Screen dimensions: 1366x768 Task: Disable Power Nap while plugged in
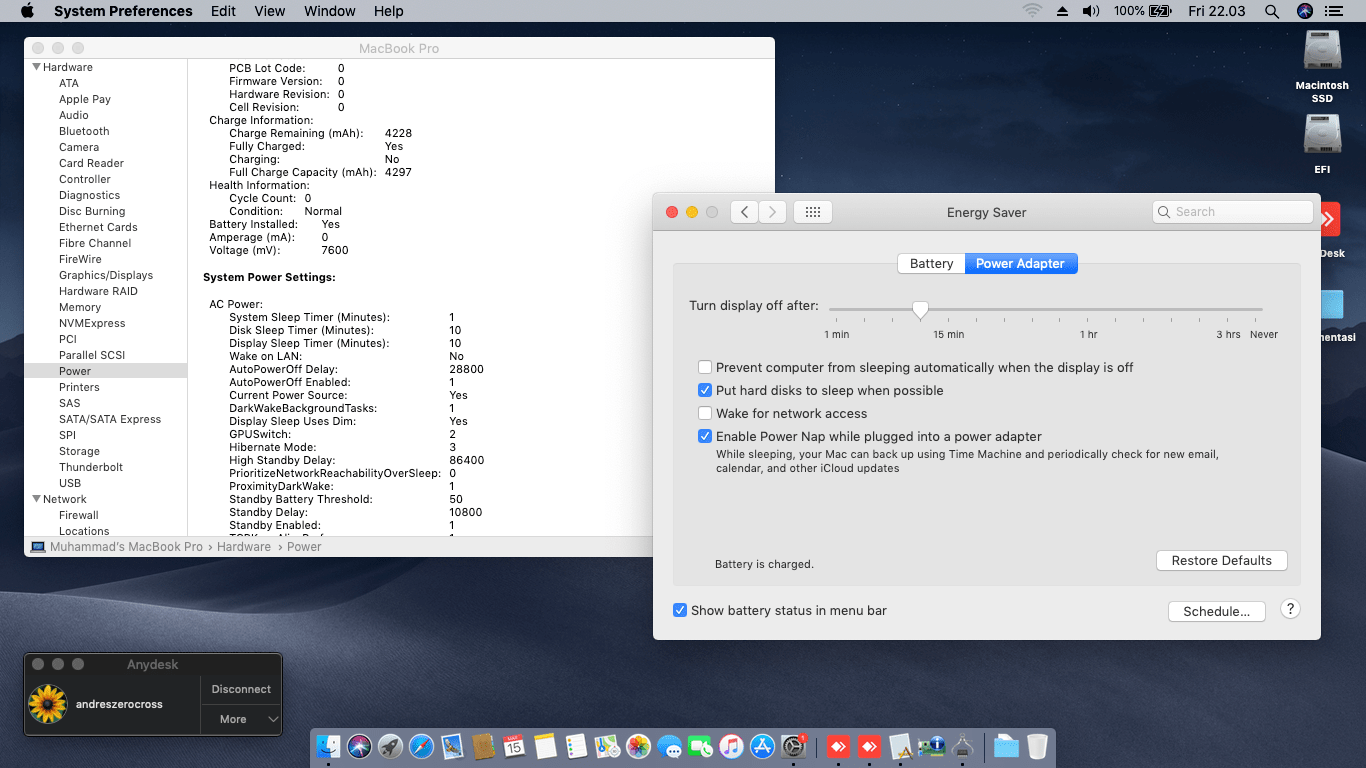pos(705,437)
